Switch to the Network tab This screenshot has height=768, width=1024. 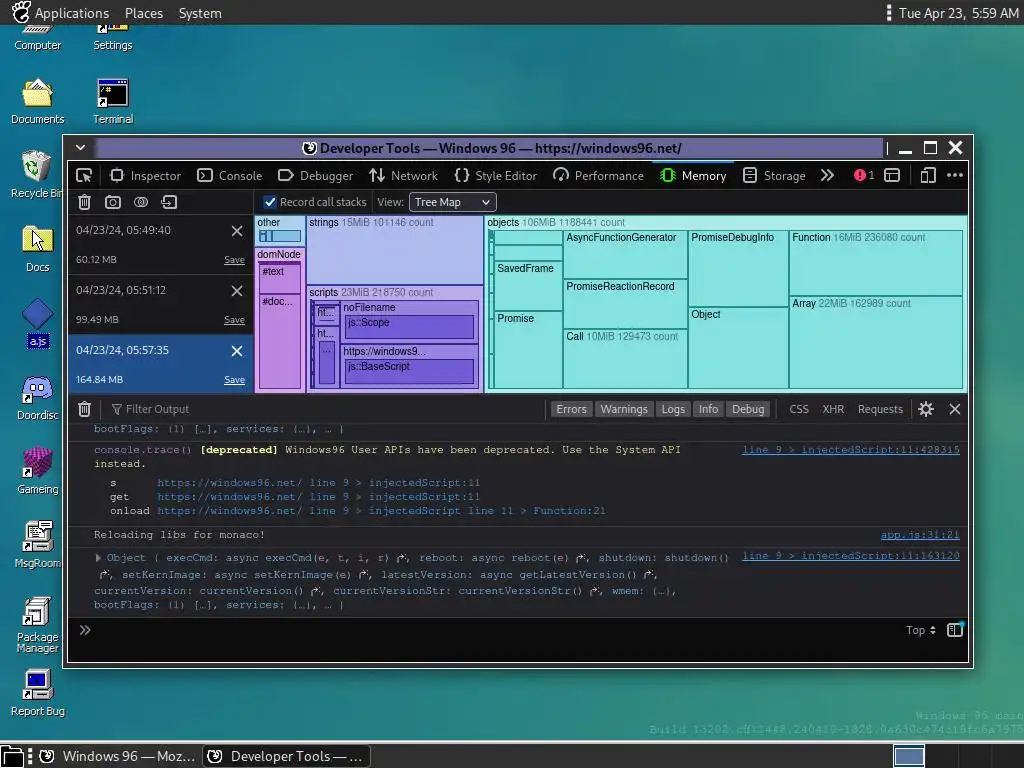[404, 176]
